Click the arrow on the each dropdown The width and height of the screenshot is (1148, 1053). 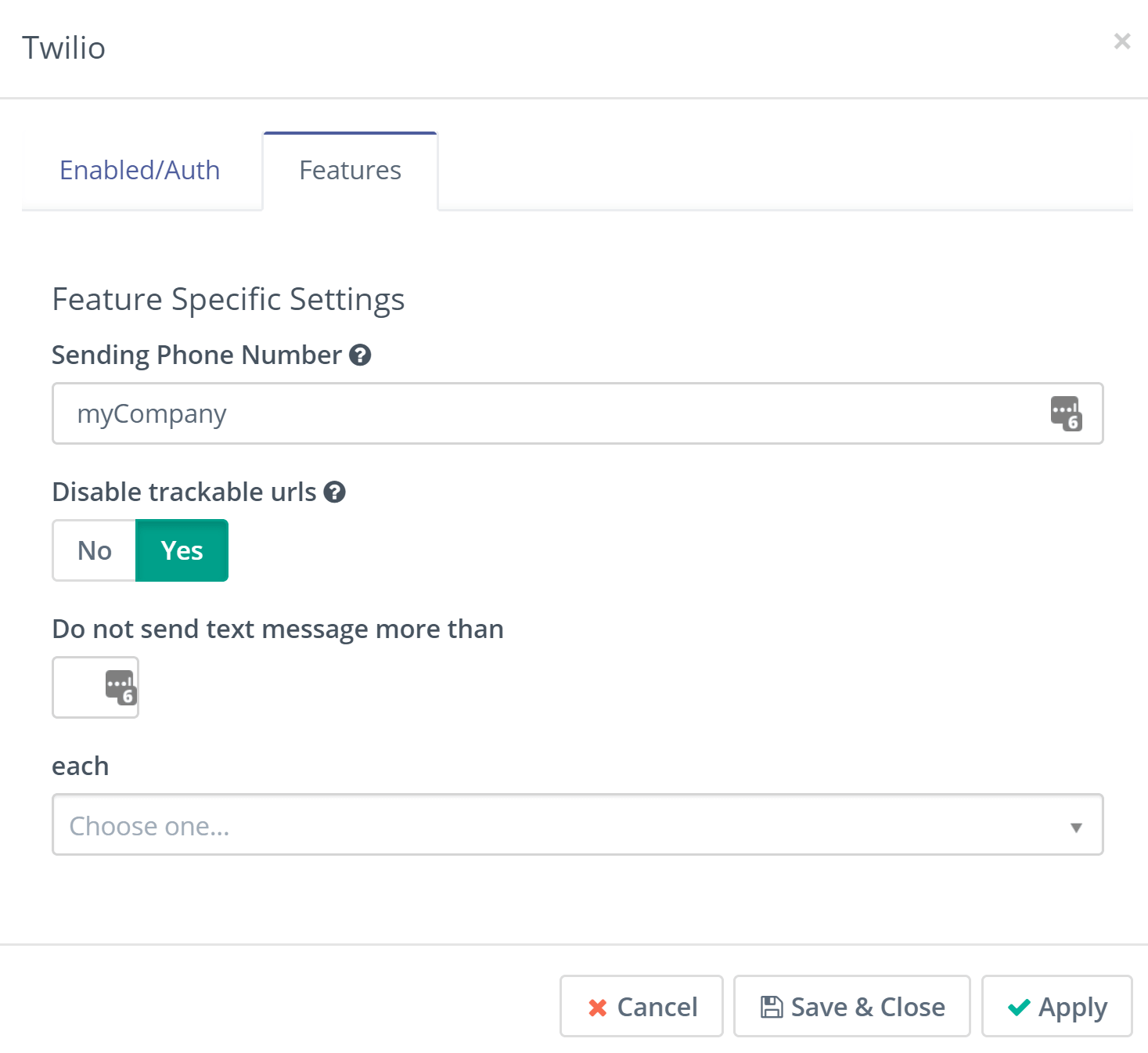coord(1076,827)
